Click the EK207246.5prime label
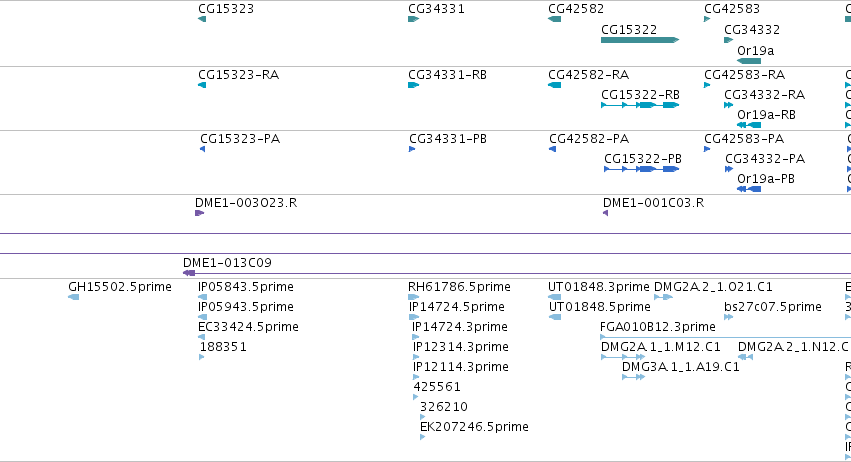The height and width of the screenshot is (462, 851). pyautogui.click(x=474, y=426)
